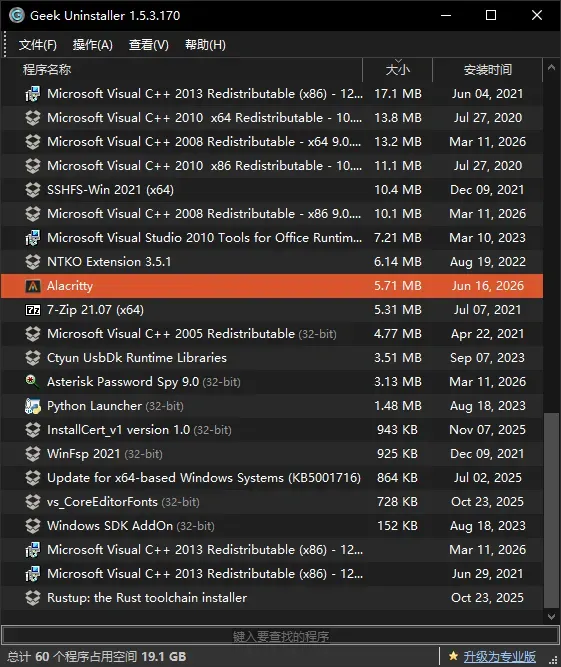Click icon of Visual Studio 2010 Tools for Office
The width and height of the screenshot is (561, 667).
(x=33, y=238)
